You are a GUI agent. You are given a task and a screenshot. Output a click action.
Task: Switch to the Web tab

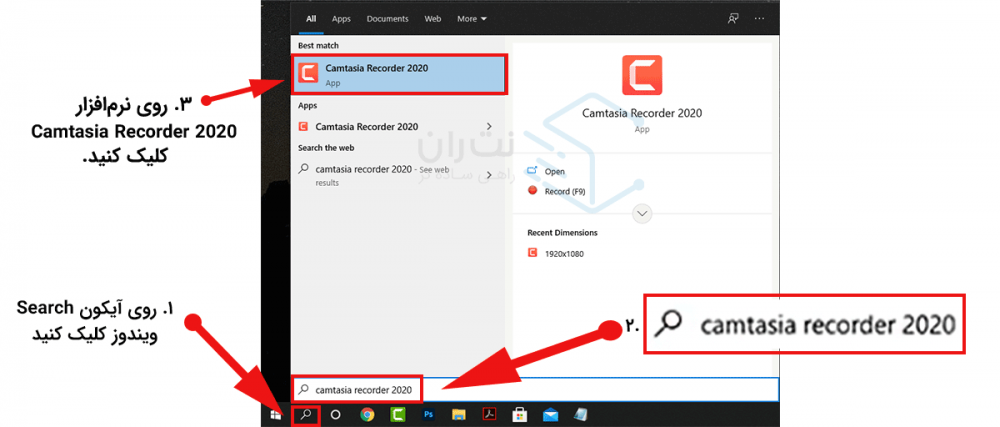(433, 18)
